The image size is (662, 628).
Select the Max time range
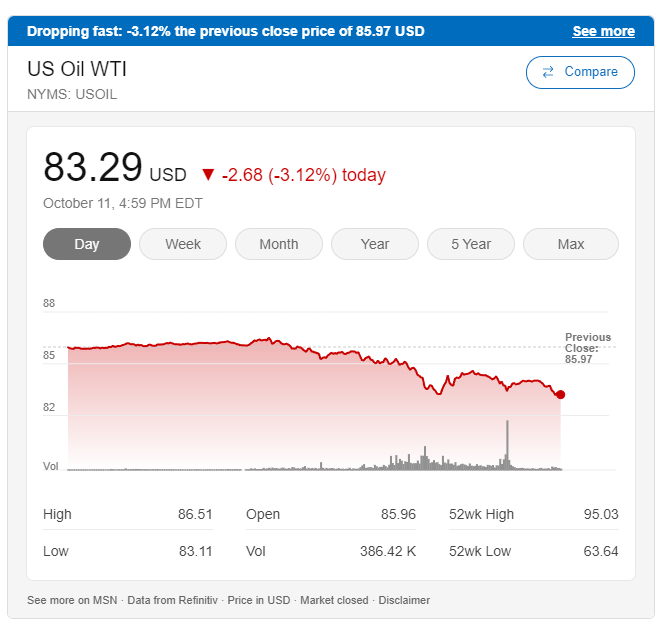coord(571,244)
